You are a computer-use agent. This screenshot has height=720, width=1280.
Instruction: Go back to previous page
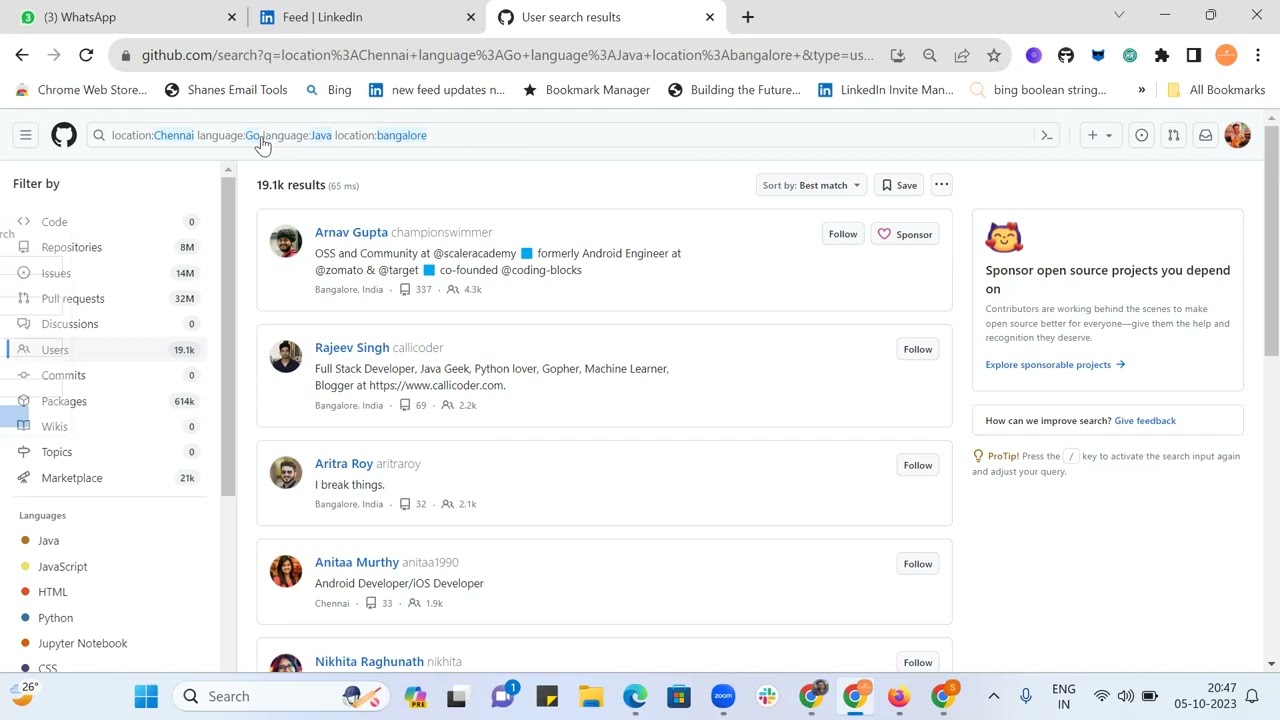coord(22,55)
